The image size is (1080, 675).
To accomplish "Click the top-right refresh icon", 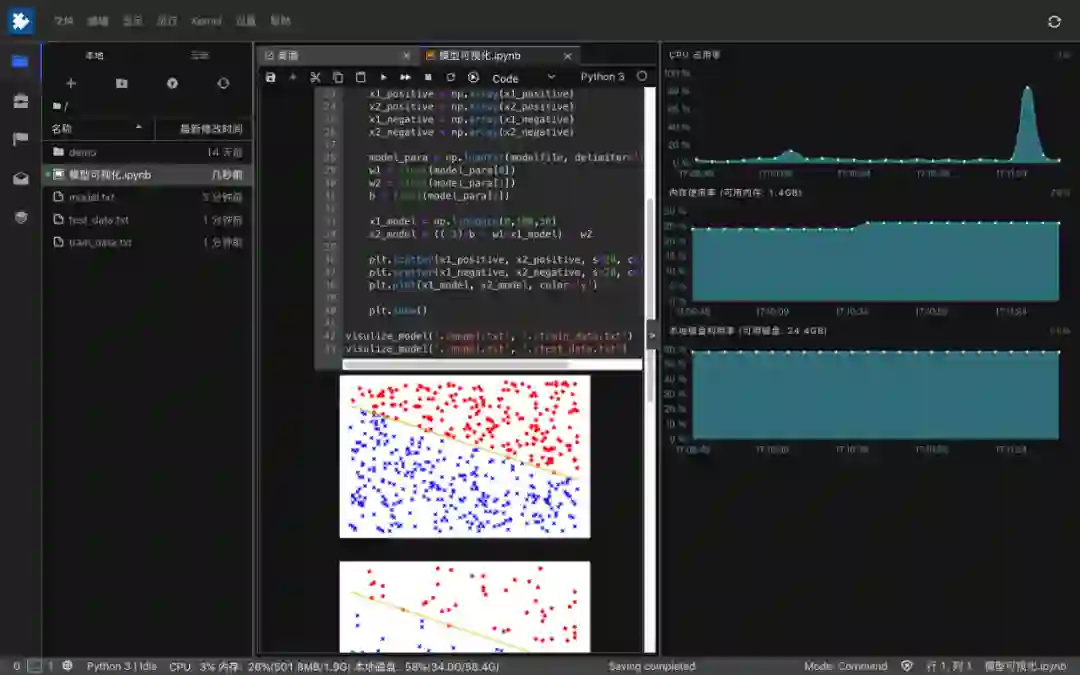I will [x=1054, y=21].
